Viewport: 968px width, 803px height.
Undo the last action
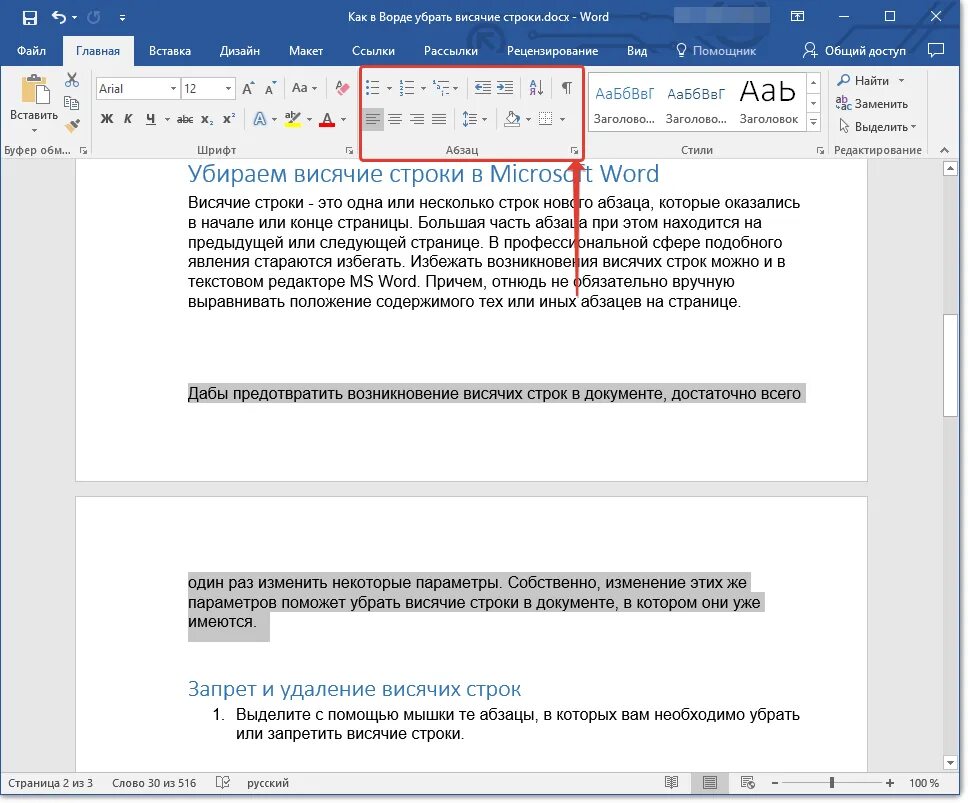coord(59,17)
